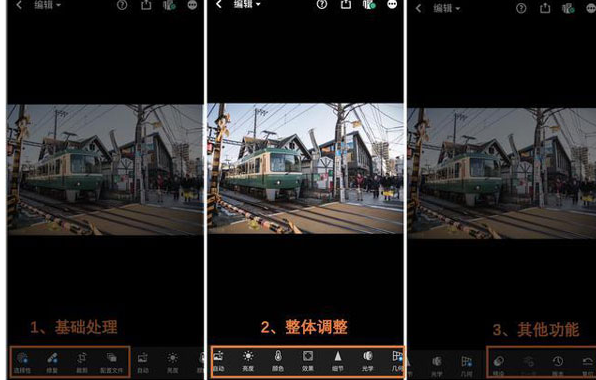Viewport: 596px width, 380px height.
Task: Check the cloud sync icon in the middle screen
Action: (x=369, y=5)
